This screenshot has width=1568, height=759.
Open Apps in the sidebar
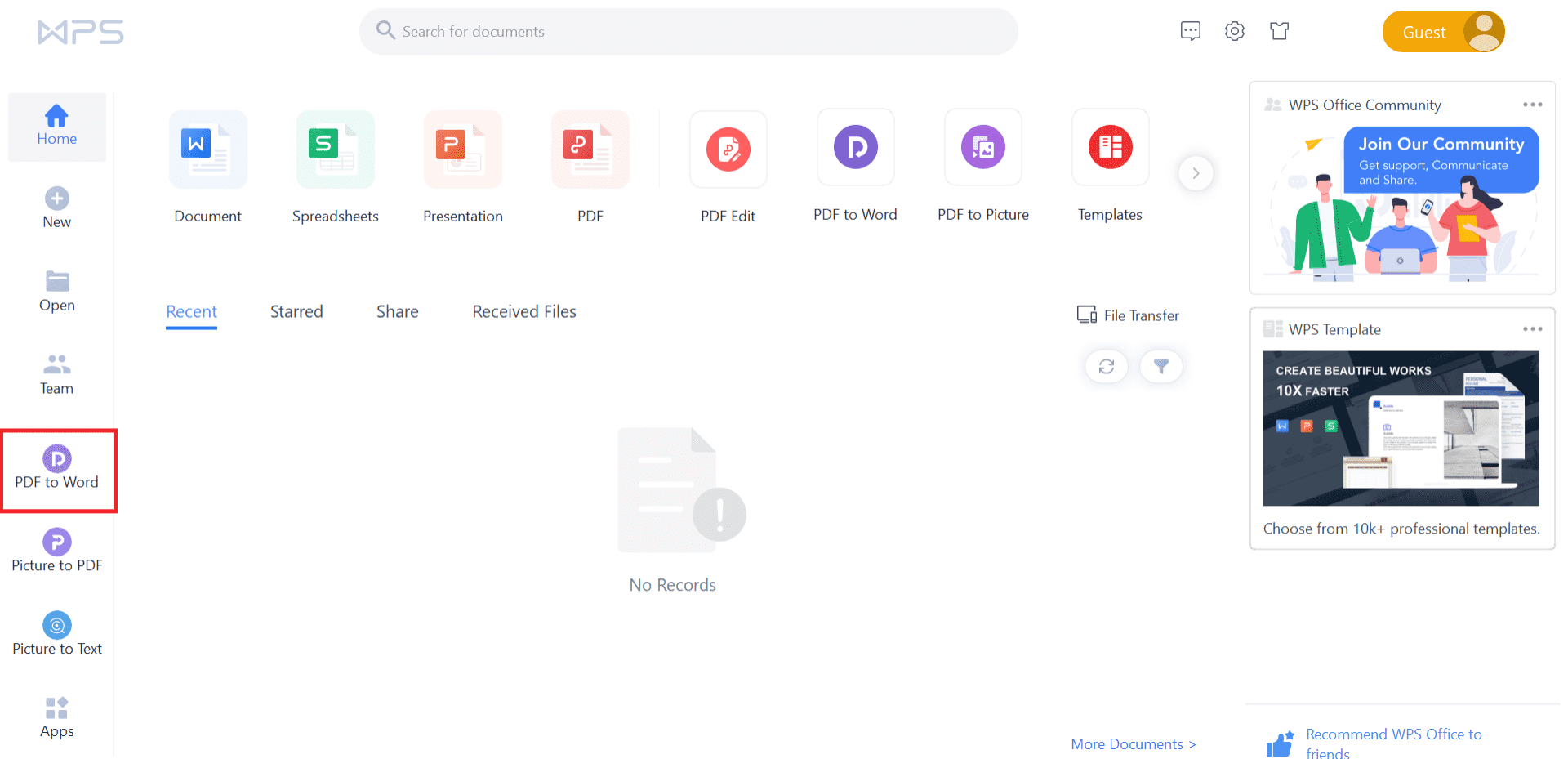[57, 718]
